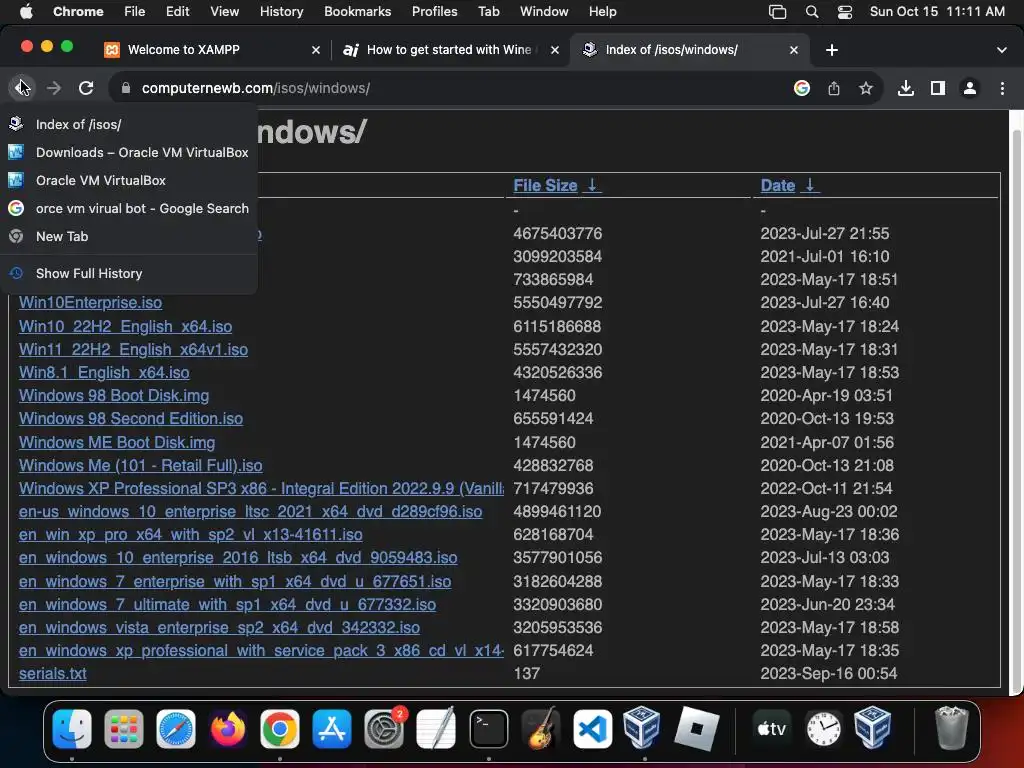Select the Index of /isos/windows/ tab
This screenshot has height=768, width=1024.
point(691,50)
